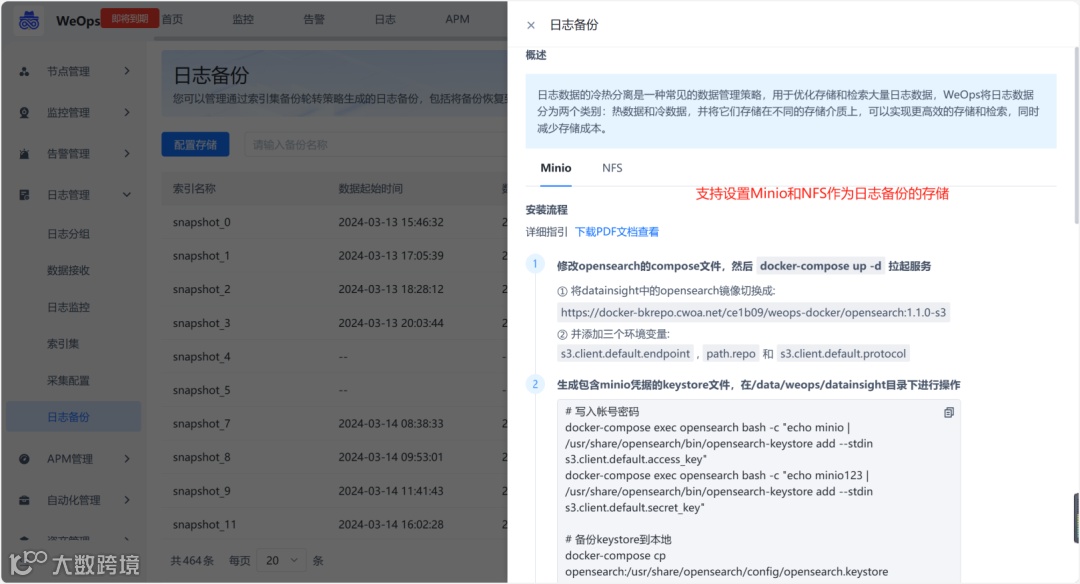Click the 共464条 total count text

tap(191, 561)
